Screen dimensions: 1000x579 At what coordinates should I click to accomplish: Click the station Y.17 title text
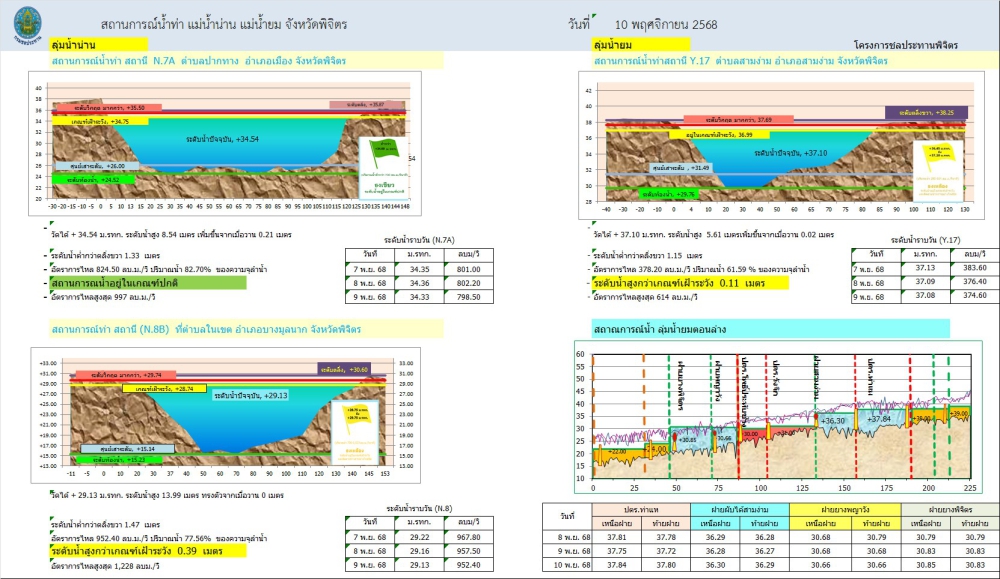point(740,62)
